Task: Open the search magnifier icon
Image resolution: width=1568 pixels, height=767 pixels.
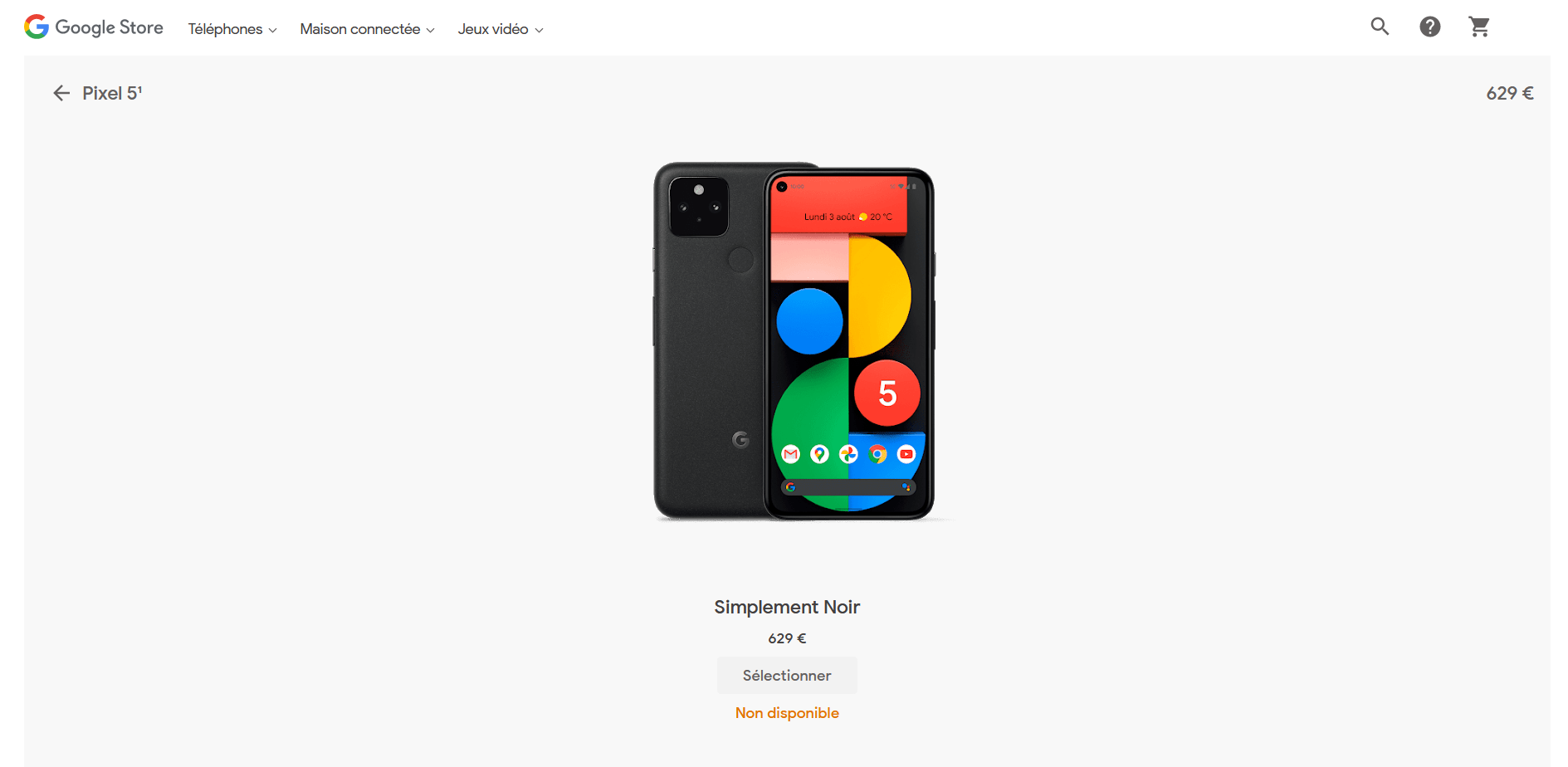Action: pos(1380,27)
